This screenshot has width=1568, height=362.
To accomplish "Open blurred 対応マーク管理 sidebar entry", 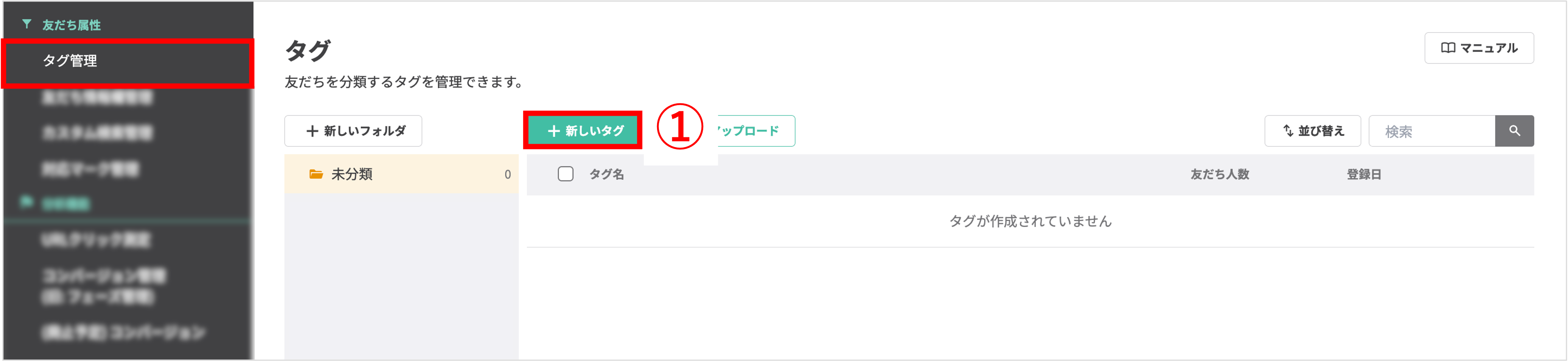I will tap(91, 169).
